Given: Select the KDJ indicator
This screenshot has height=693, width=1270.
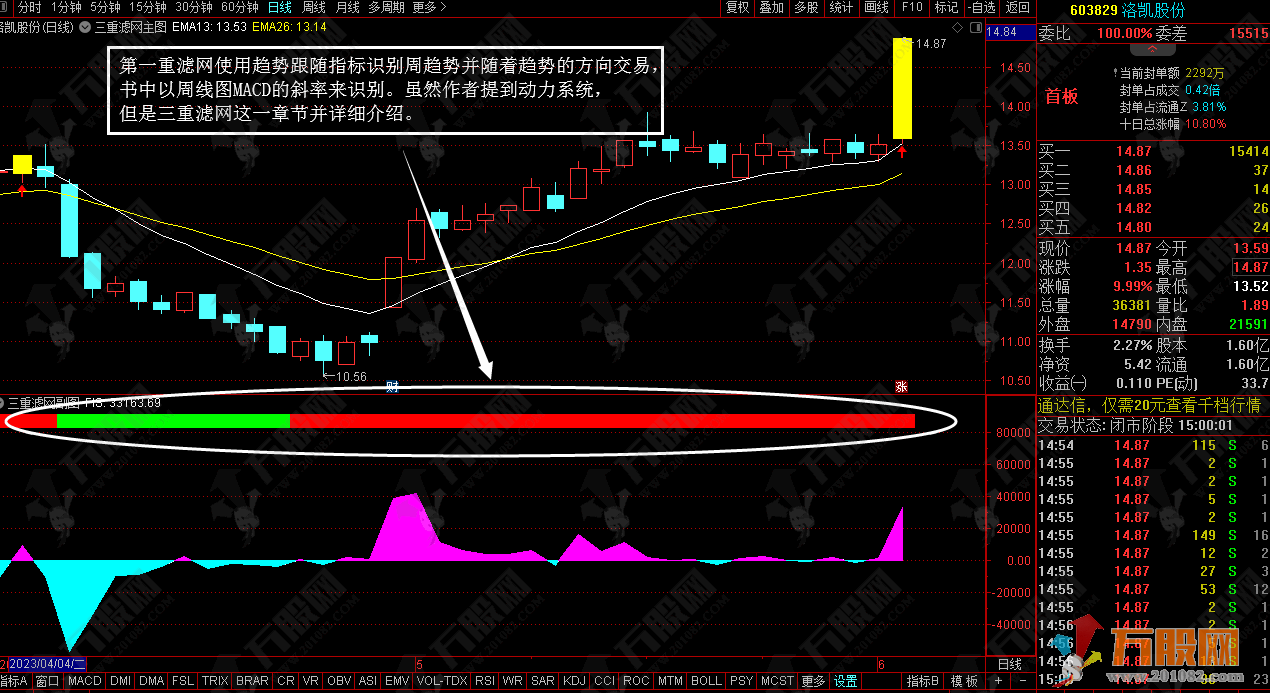Looking at the screenshot, I should pos(575,681).
